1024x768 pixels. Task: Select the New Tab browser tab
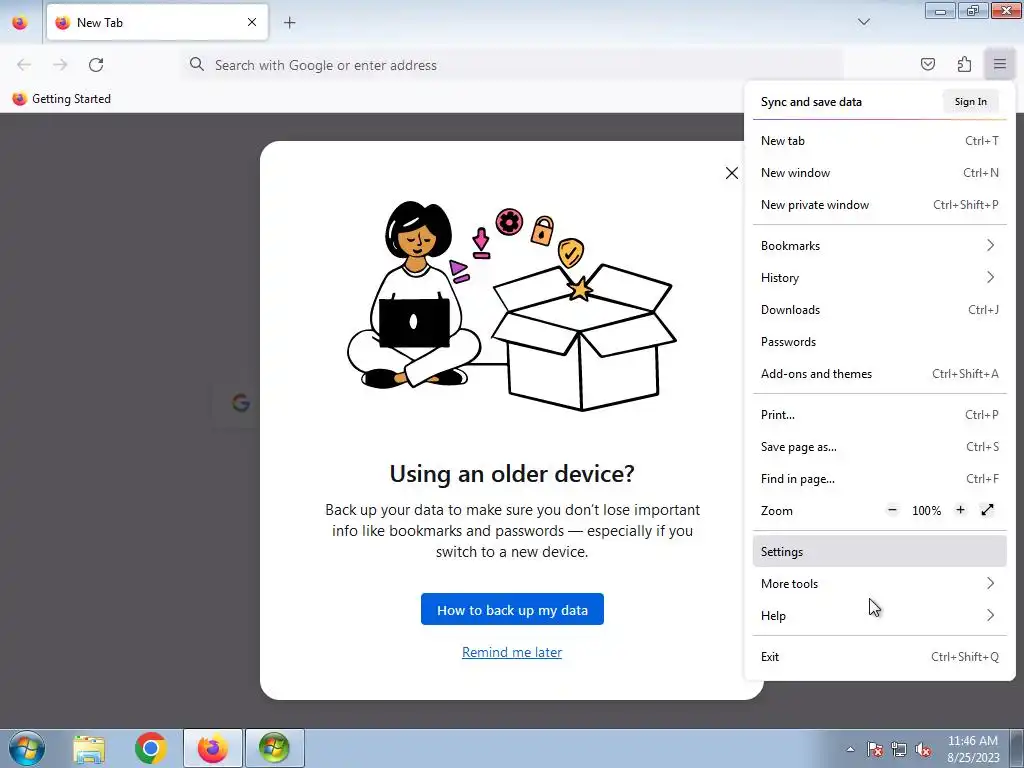tap(157, 22)
